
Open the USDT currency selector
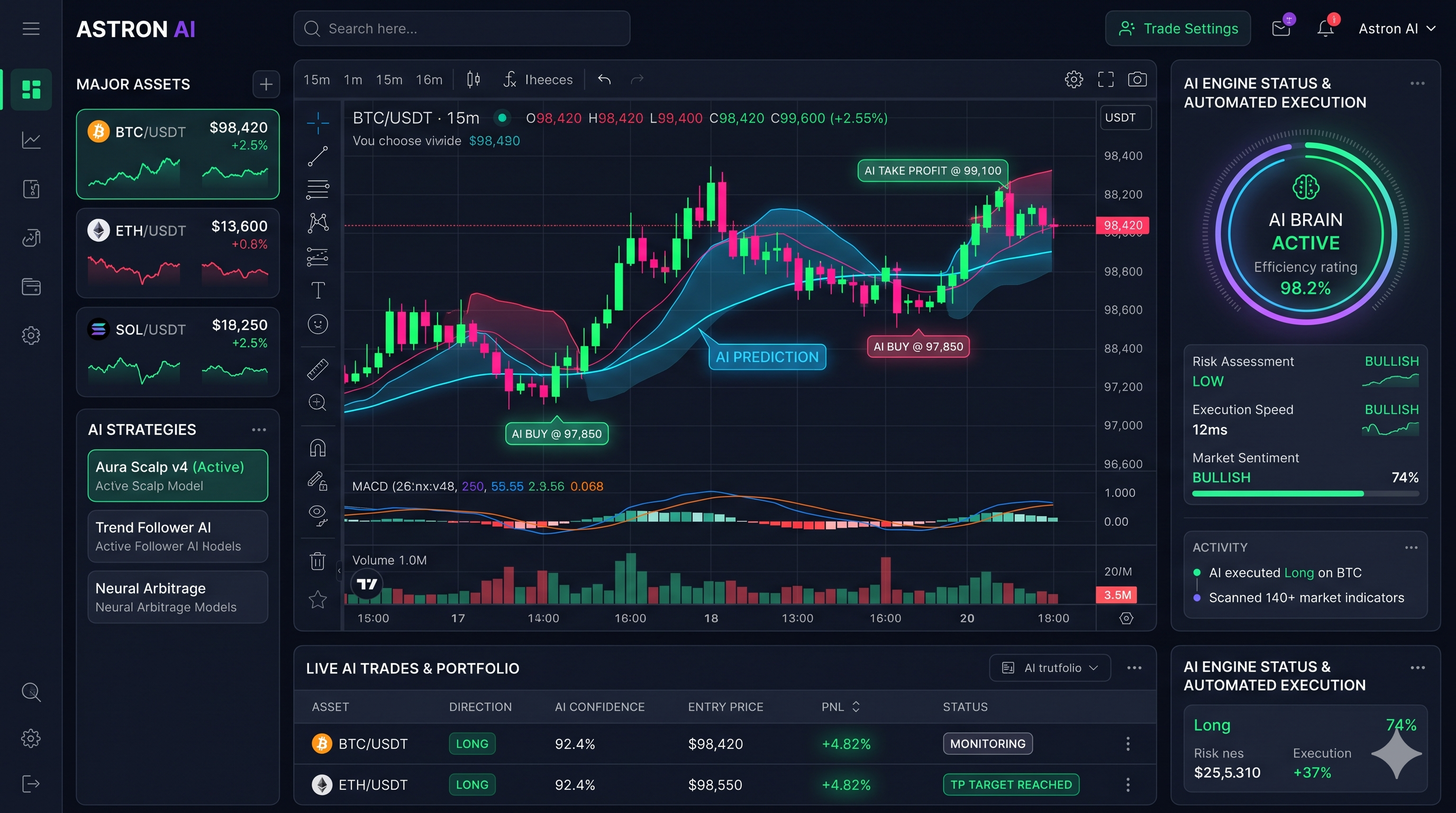point(1125,118)
